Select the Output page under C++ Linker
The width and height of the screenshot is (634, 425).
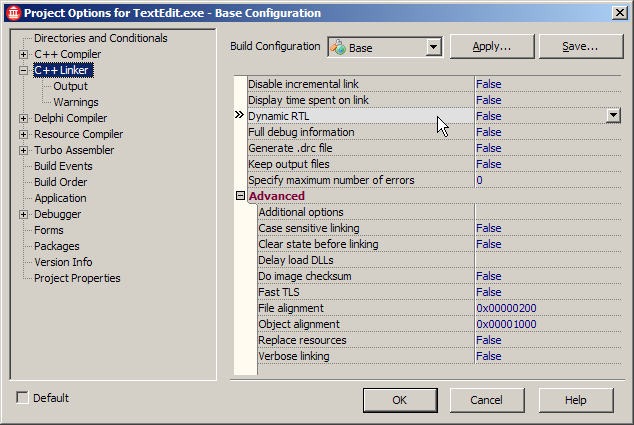(x=70, y=86)
